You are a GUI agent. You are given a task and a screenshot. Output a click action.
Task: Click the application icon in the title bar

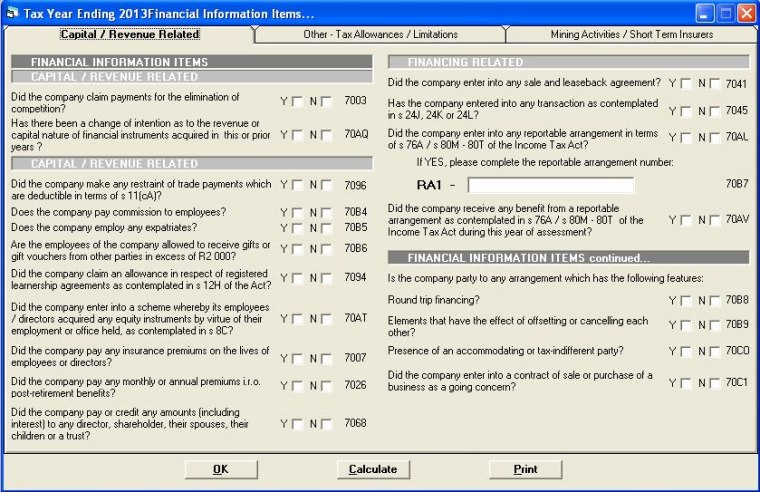[x=12, y=13]
